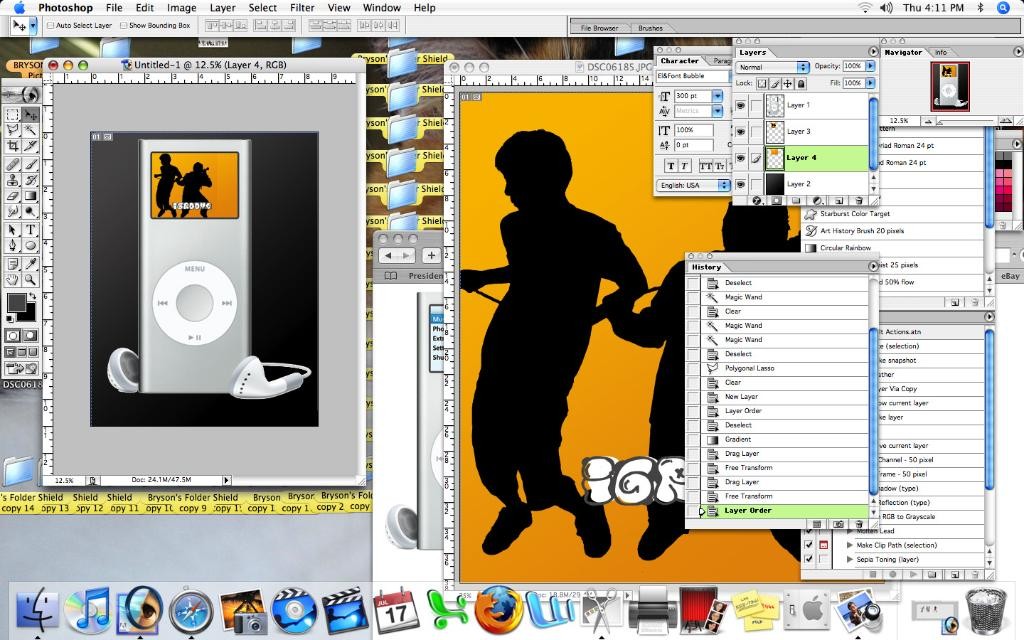
Task: Toggle Lock all padlock button
Action: pos(801,84)
